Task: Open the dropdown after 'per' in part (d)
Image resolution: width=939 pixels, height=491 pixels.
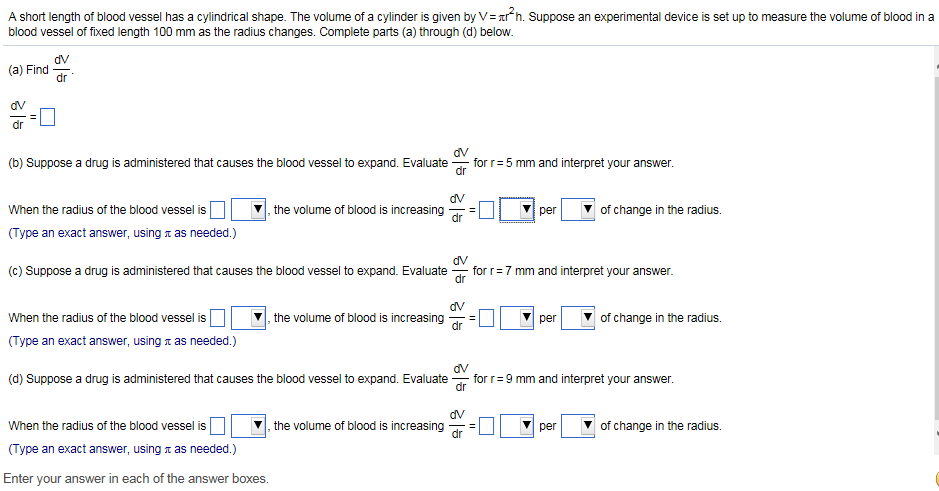Action: tap(578, 426)
